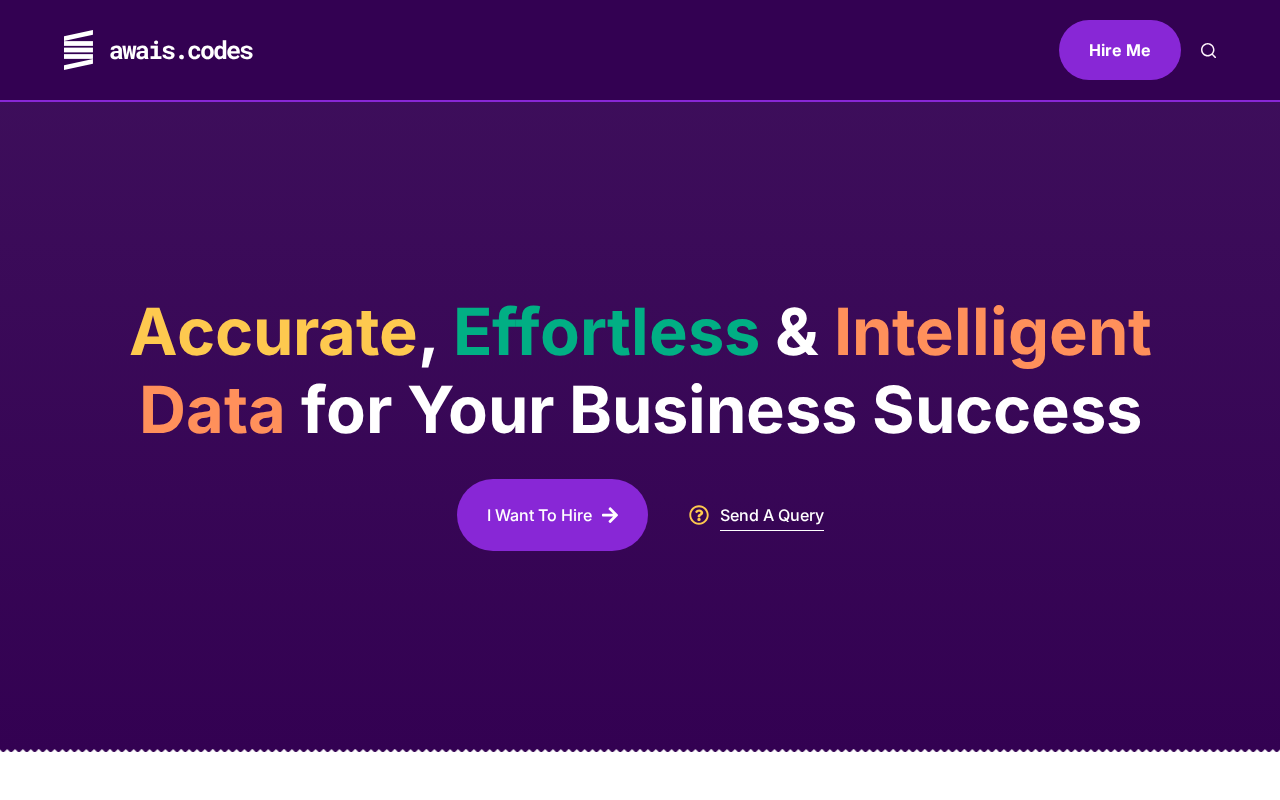Open the search magnifier icon

click(1208, 50)
